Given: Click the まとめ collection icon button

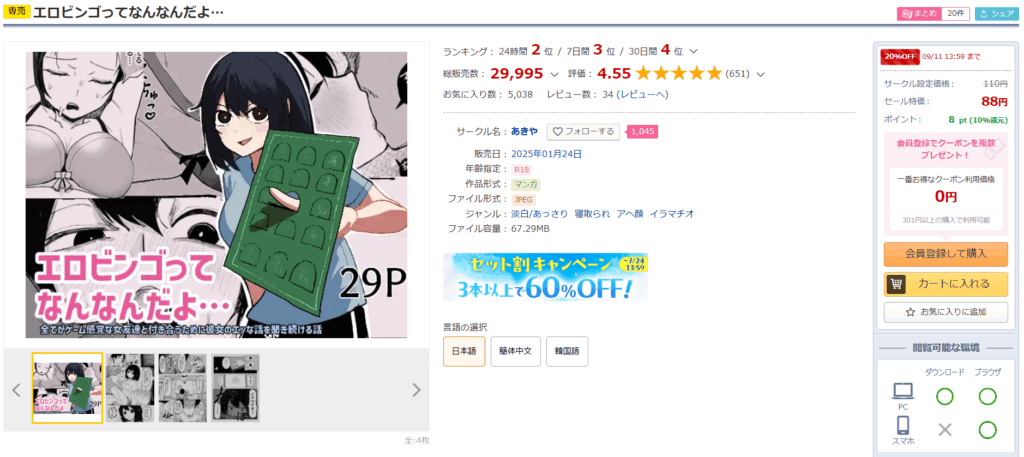Looking at the screenshot, I should pyautogui.click(x=920, y=14).
